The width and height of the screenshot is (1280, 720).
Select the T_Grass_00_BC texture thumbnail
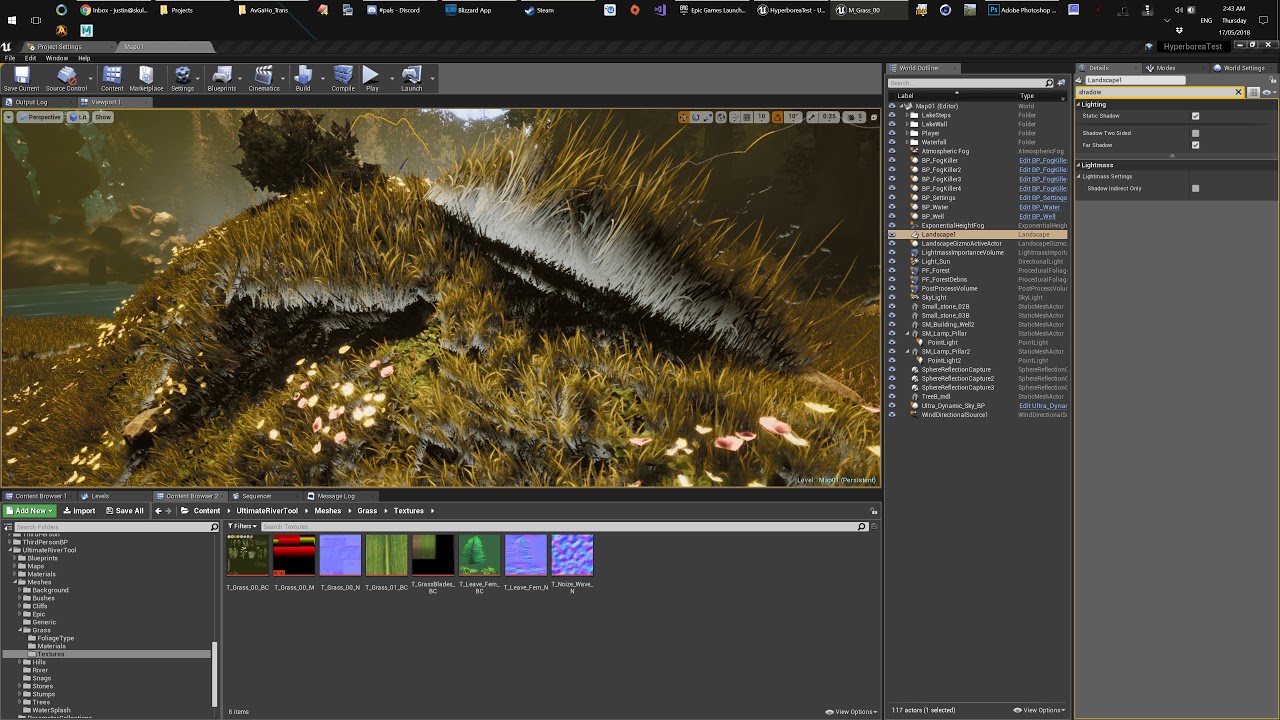click(x=248, y=555)
